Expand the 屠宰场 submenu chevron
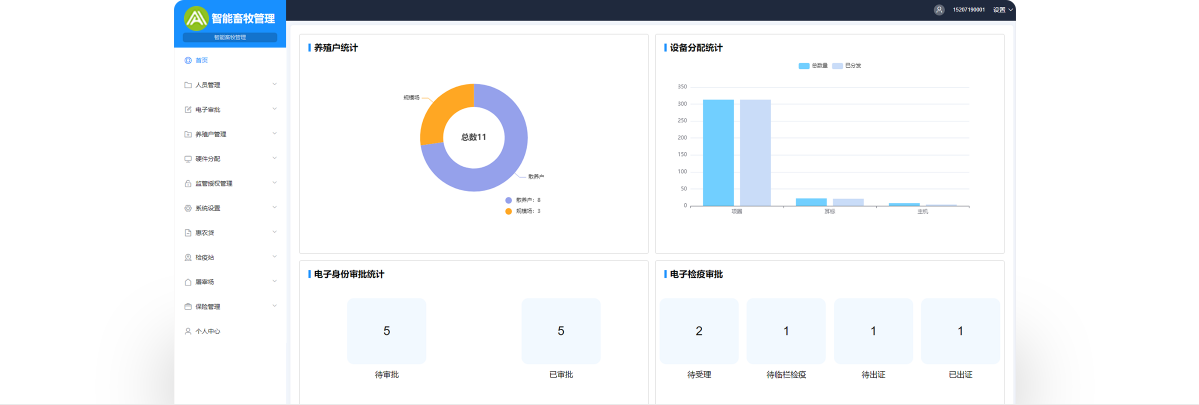Screen dimensions: 1199x405 [x=274, y=282]
